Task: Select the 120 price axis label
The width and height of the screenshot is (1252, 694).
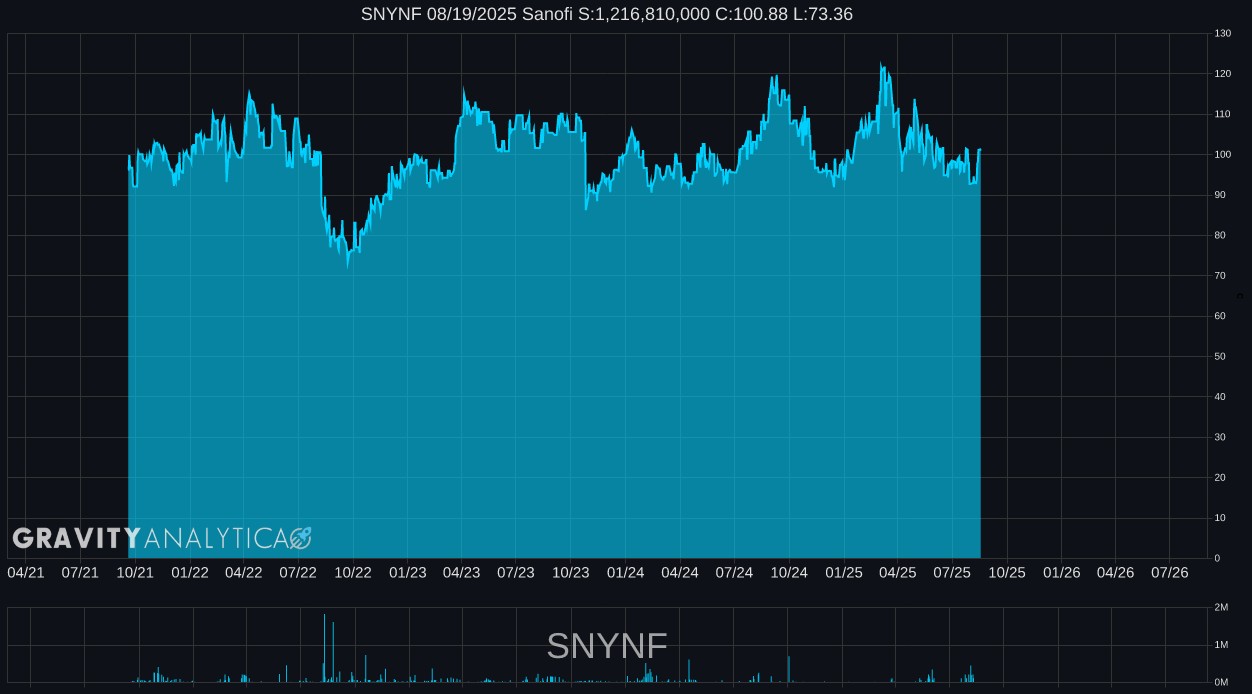Action: (1223, 74)
